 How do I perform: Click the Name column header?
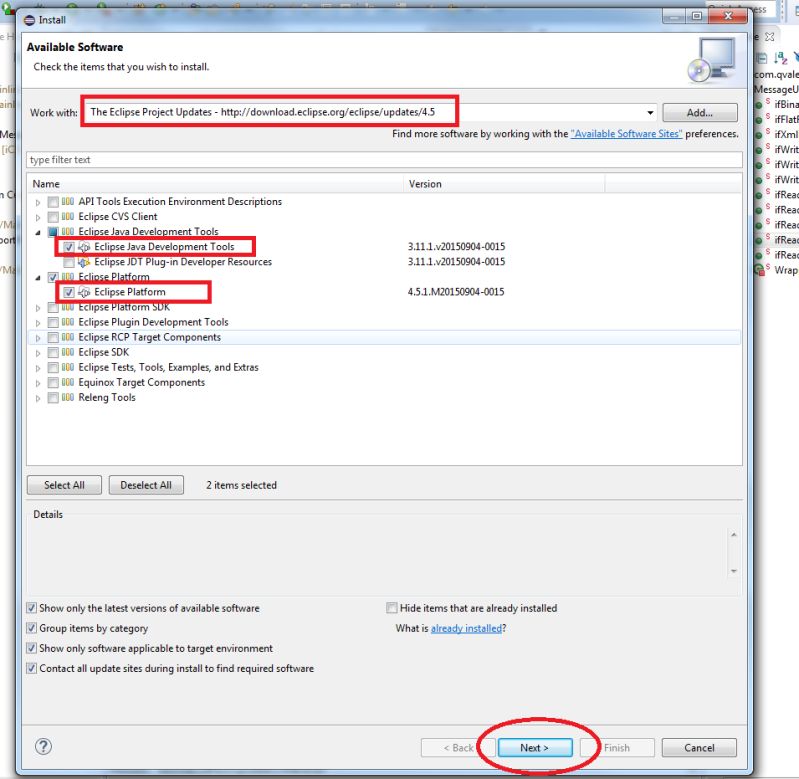click(216, 184)
